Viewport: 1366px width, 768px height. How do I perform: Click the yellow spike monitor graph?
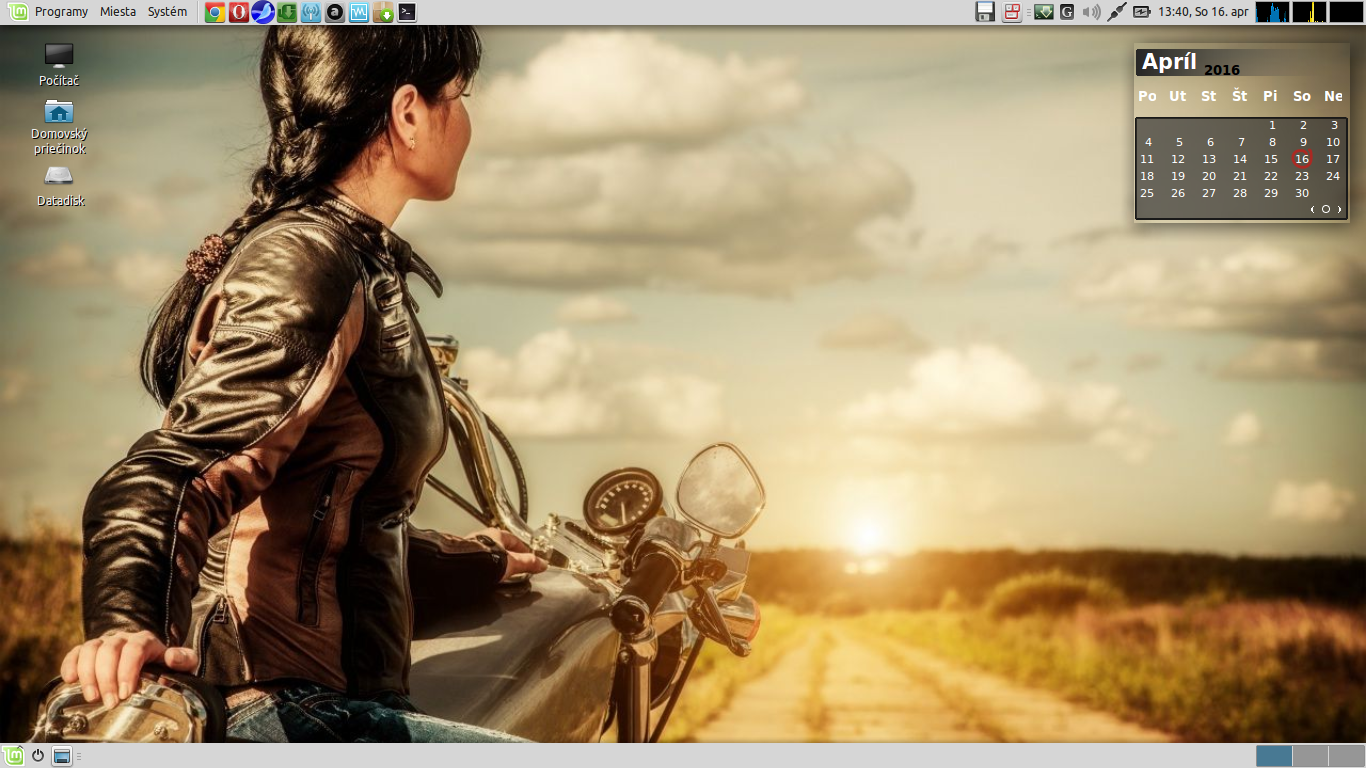click(1309, 12)
